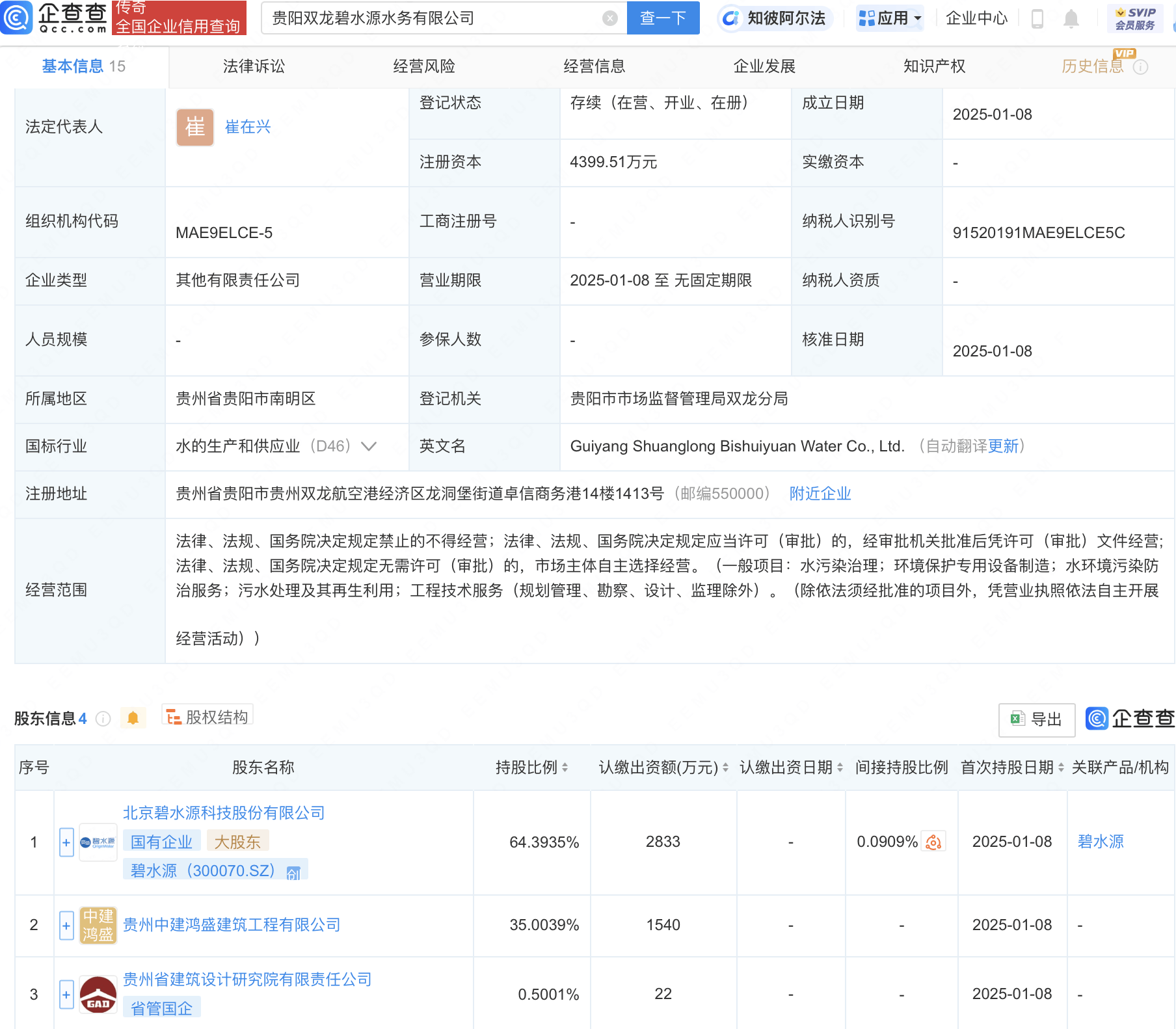The width and height of the screenshot is (1176, 1029).
Task: Click the 北京碧水源 company logo thumbnail
Action: pos(98,842)
